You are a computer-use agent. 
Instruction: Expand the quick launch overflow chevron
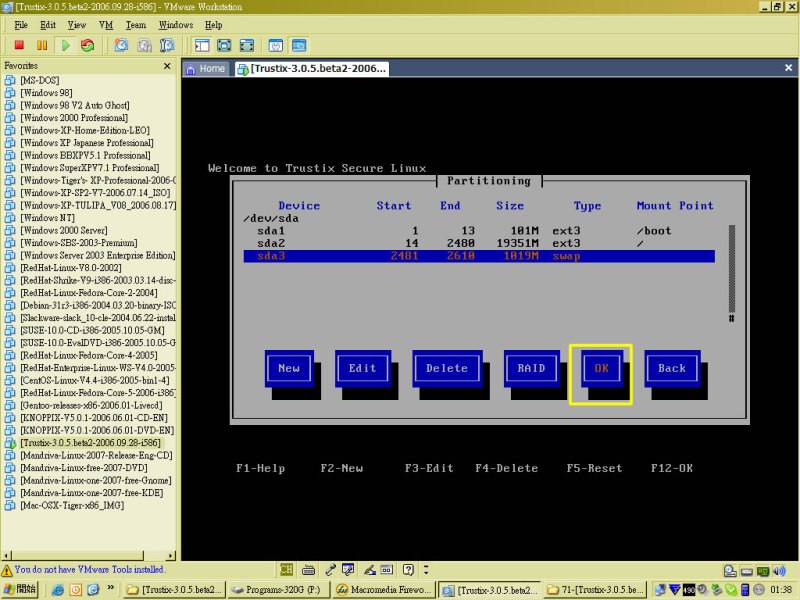(110, 588)
